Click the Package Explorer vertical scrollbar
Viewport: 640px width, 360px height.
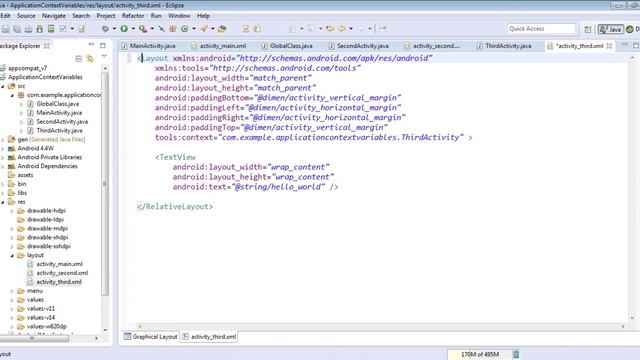click(105, 184)
